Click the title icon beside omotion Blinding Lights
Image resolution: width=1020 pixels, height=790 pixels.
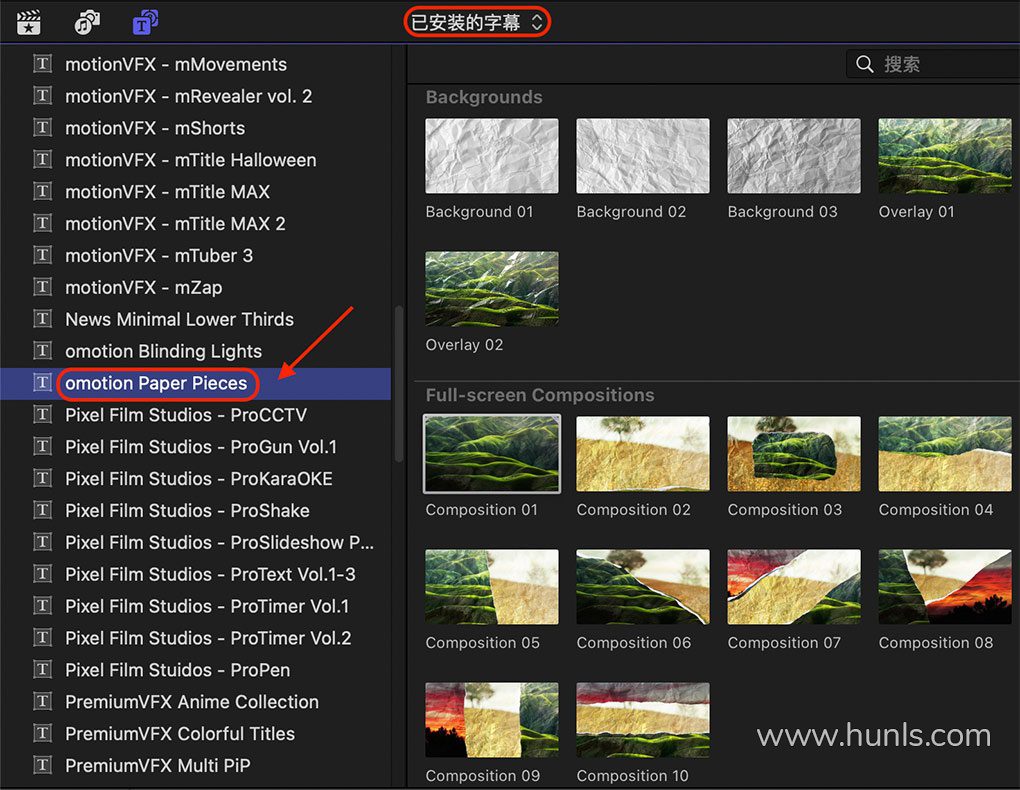click(x=43, y=351)
